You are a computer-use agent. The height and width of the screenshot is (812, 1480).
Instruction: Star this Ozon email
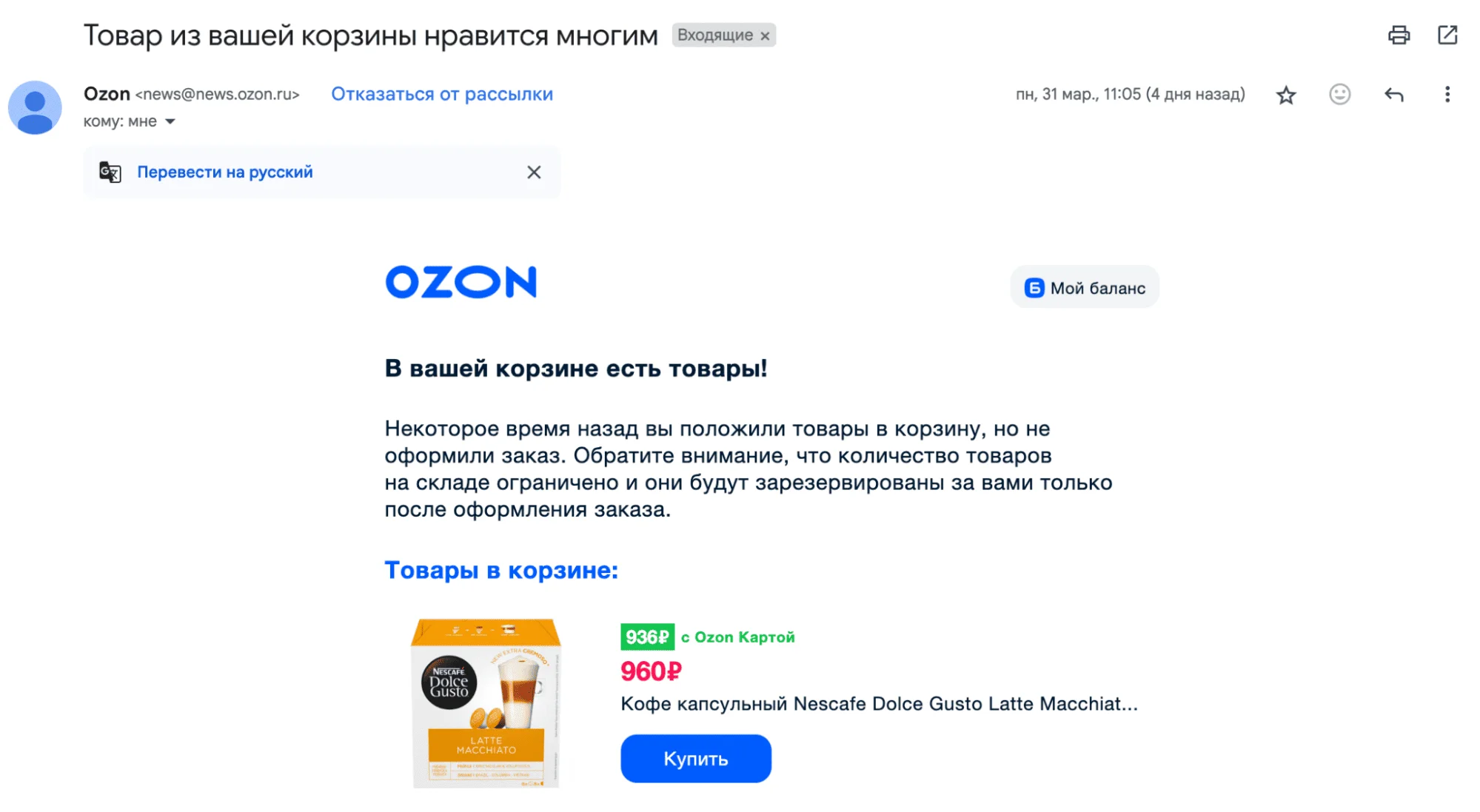(1286, 95)
